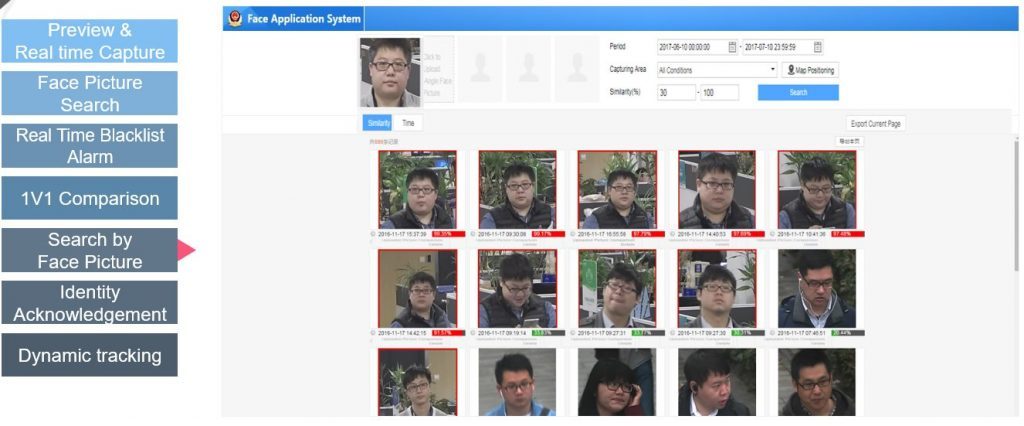The width and height of the screenshot is (1024, 426).
Task: Tick the circle beside 2016-11-17 14:42:15
Action: tap(374, 333)
